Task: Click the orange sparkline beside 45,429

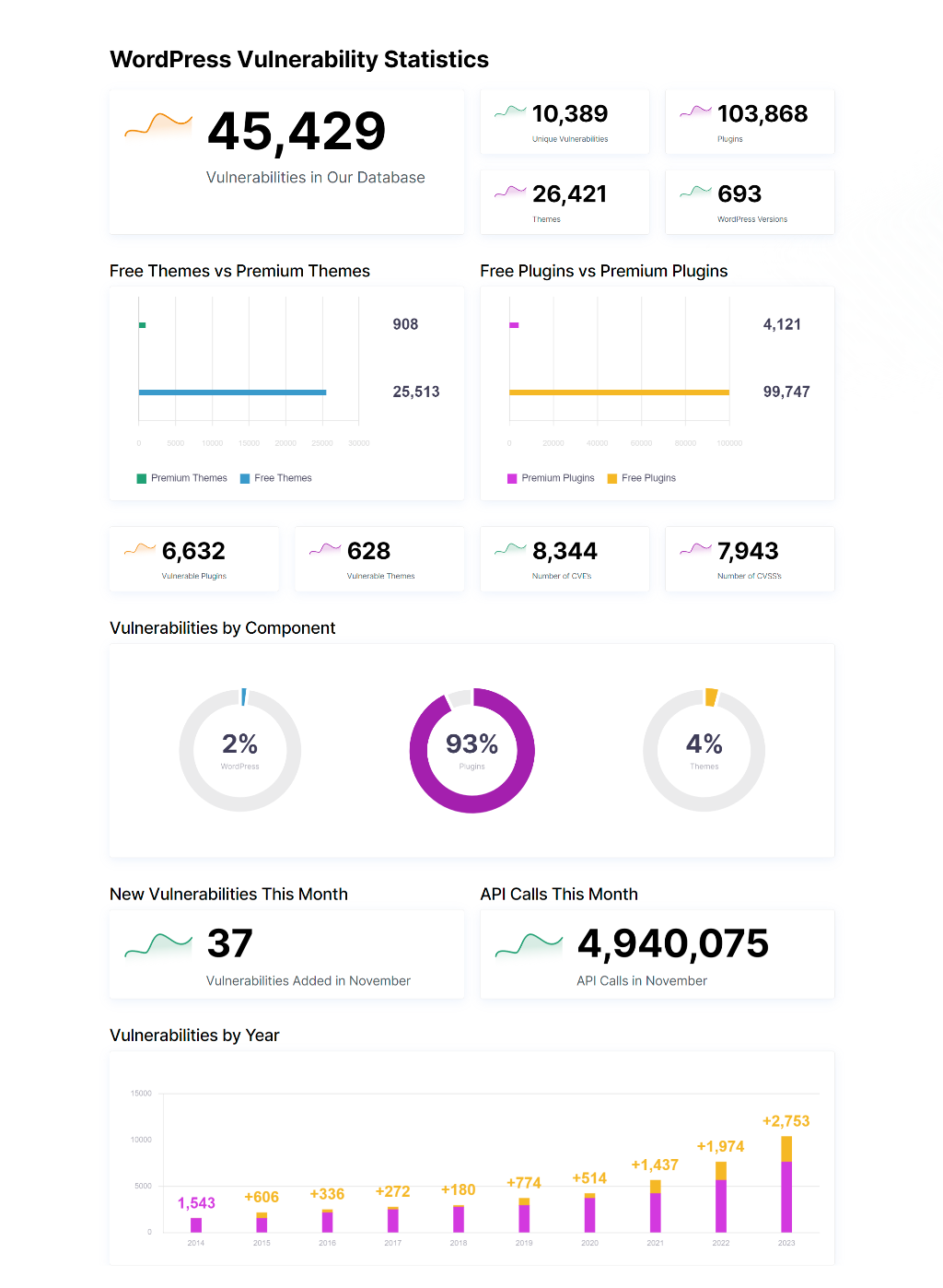Action: click(x=158, y=125)
